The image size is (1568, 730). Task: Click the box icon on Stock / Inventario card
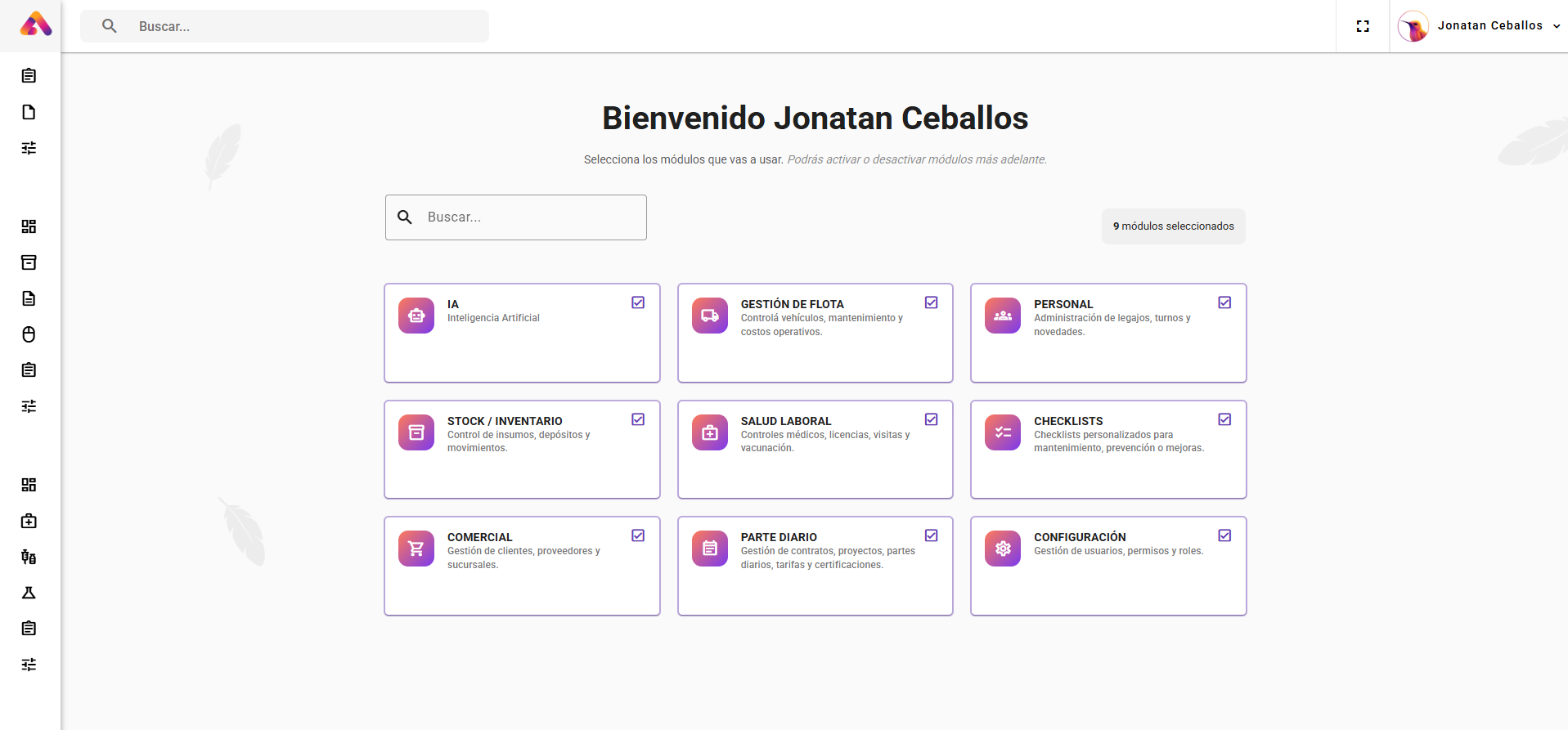416,432
